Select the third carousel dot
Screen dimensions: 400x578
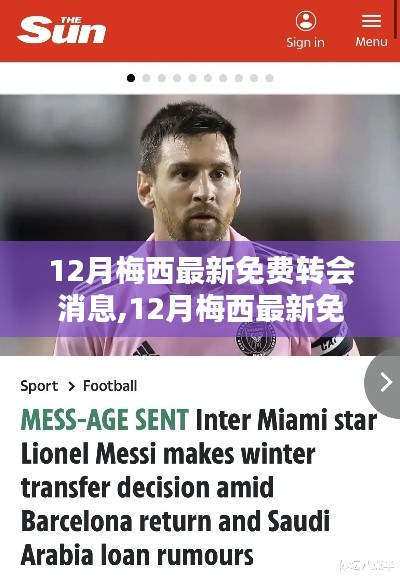click(x=162, y=78)
